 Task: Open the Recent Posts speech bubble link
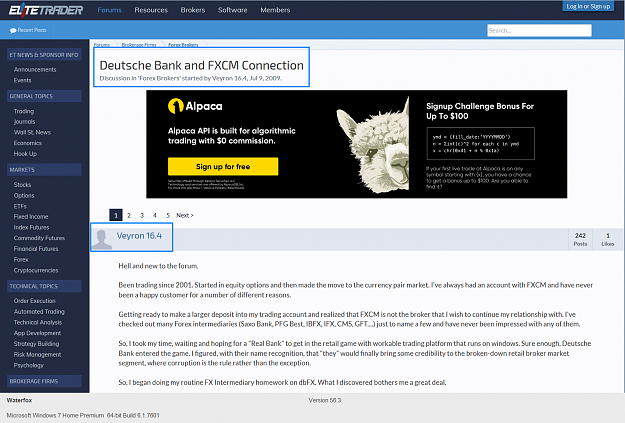(28, 30)
